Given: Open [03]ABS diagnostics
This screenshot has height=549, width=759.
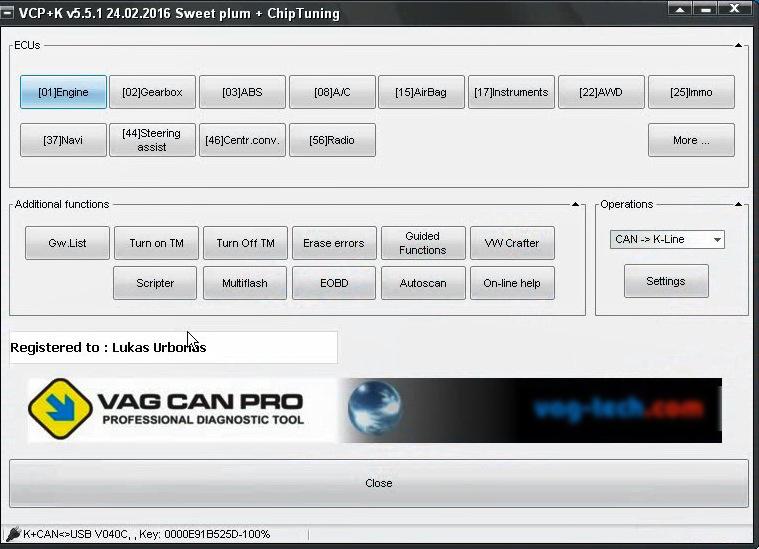Looking at the screenshot, I should 242,92.
